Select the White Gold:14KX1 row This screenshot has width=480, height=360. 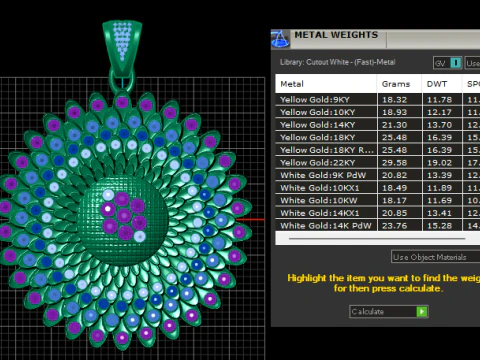point(378,213)
